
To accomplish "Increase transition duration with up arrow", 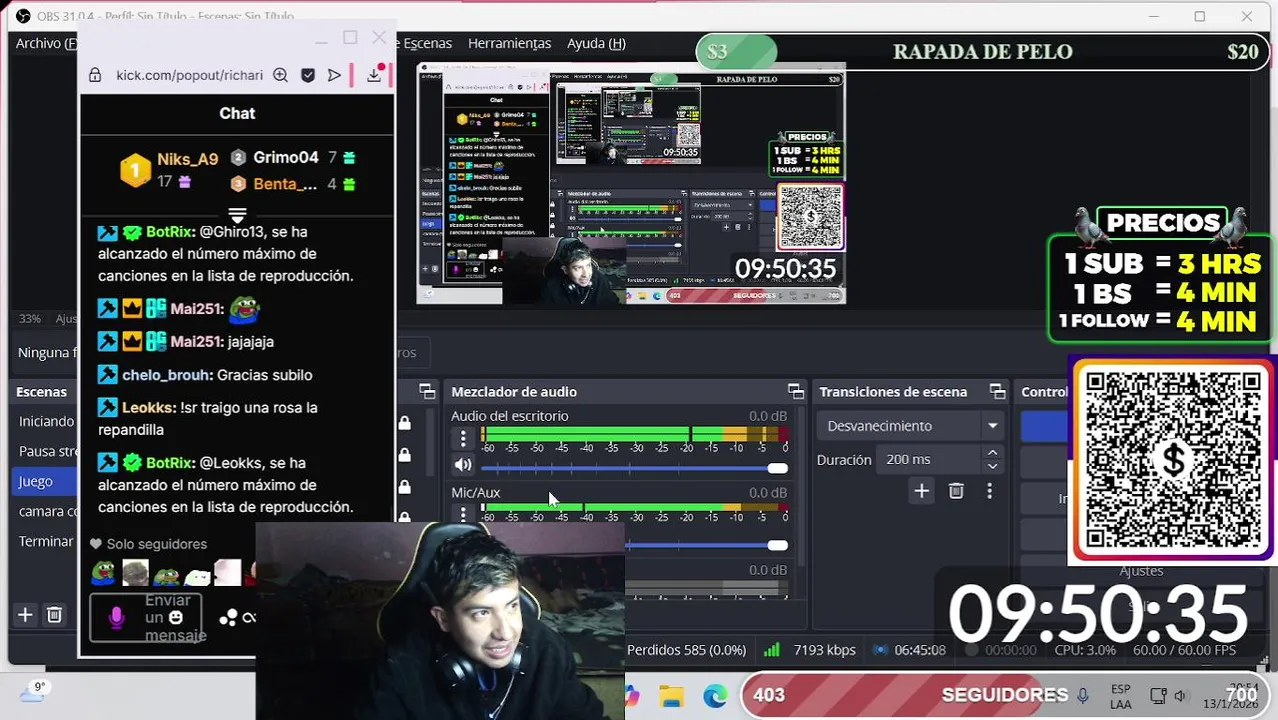I will (992, 453).
